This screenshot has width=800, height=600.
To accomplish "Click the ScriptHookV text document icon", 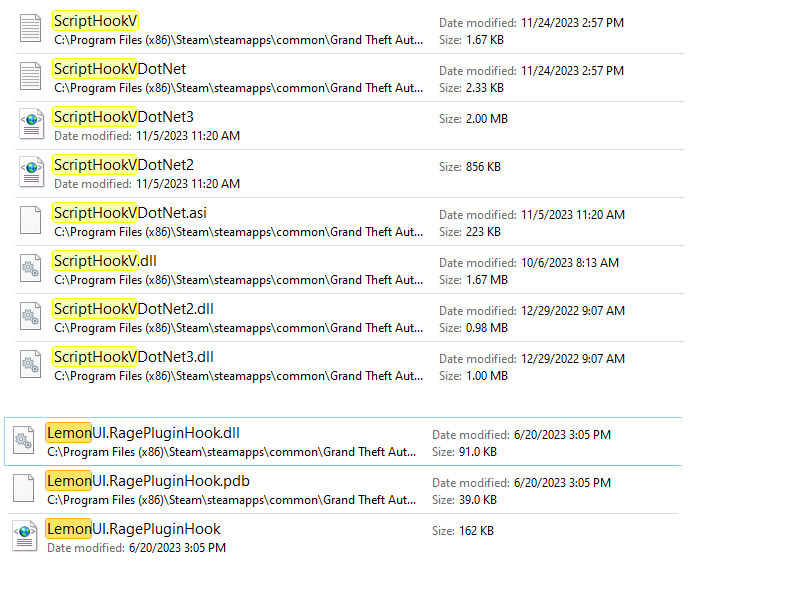I will click(x=31, y=28).
